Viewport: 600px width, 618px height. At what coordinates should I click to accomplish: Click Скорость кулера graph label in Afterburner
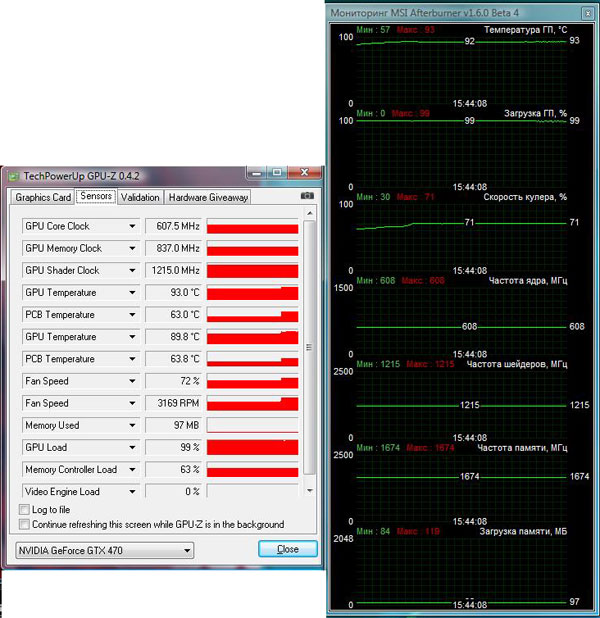(x=525, y=197)
